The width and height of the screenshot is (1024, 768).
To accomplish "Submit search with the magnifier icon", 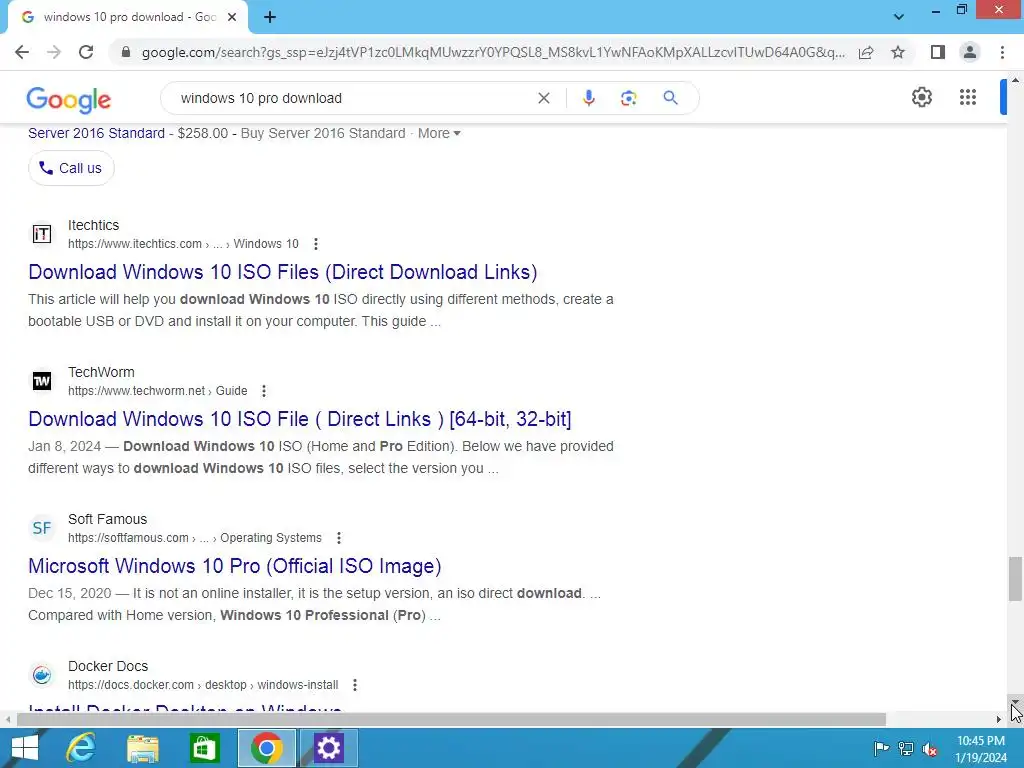I will [x=670, y=98].
